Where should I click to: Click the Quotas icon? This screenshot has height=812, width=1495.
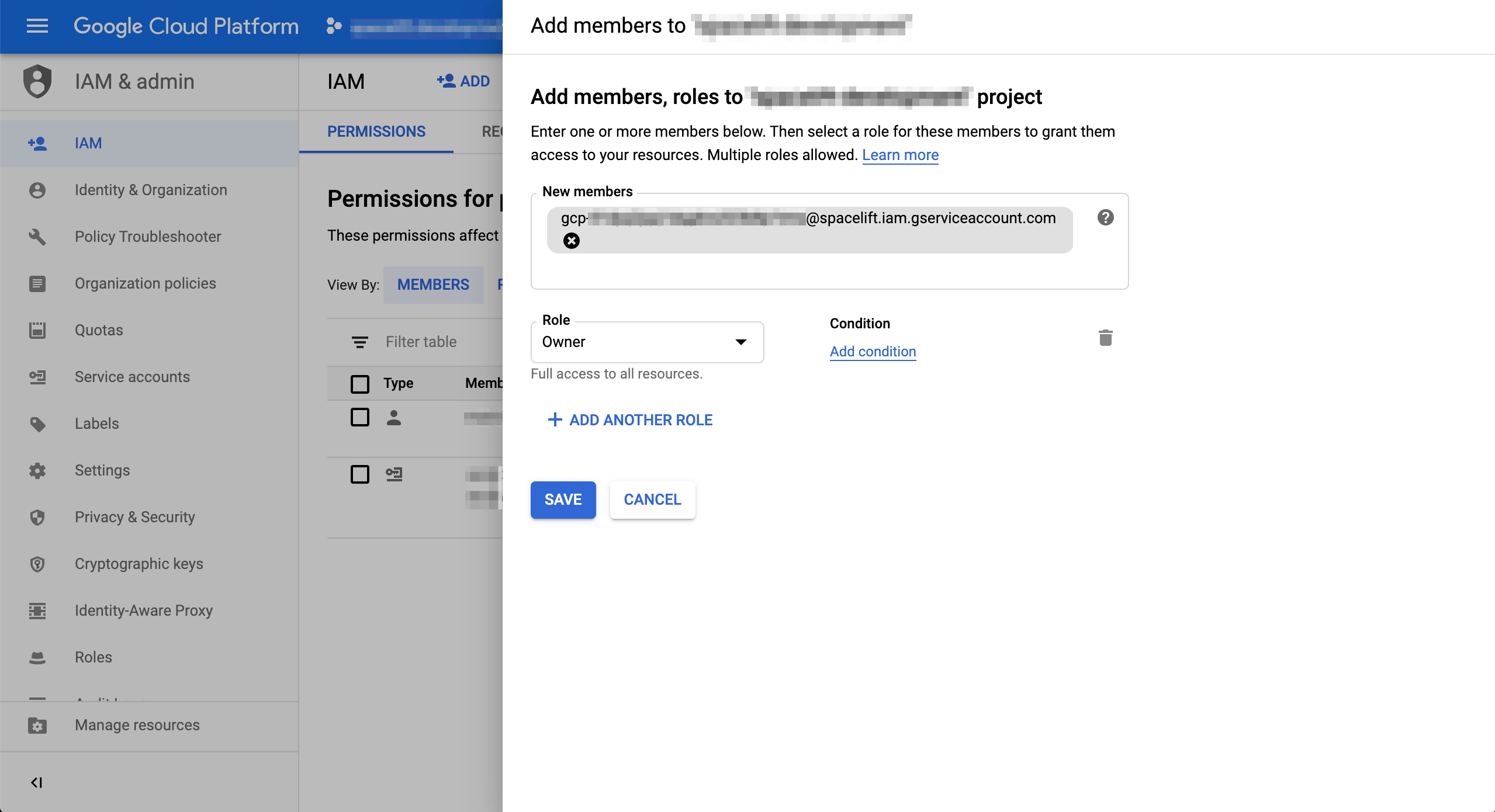tap(37, 330)
